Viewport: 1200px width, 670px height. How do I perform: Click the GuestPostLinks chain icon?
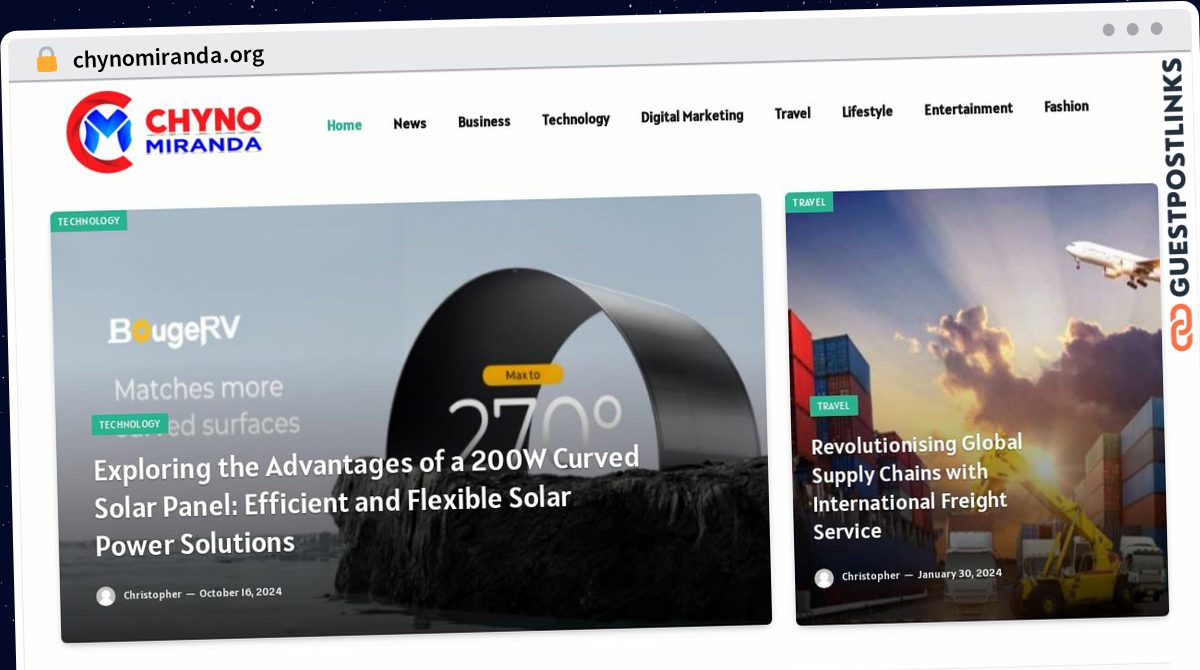coord(1182,329)
